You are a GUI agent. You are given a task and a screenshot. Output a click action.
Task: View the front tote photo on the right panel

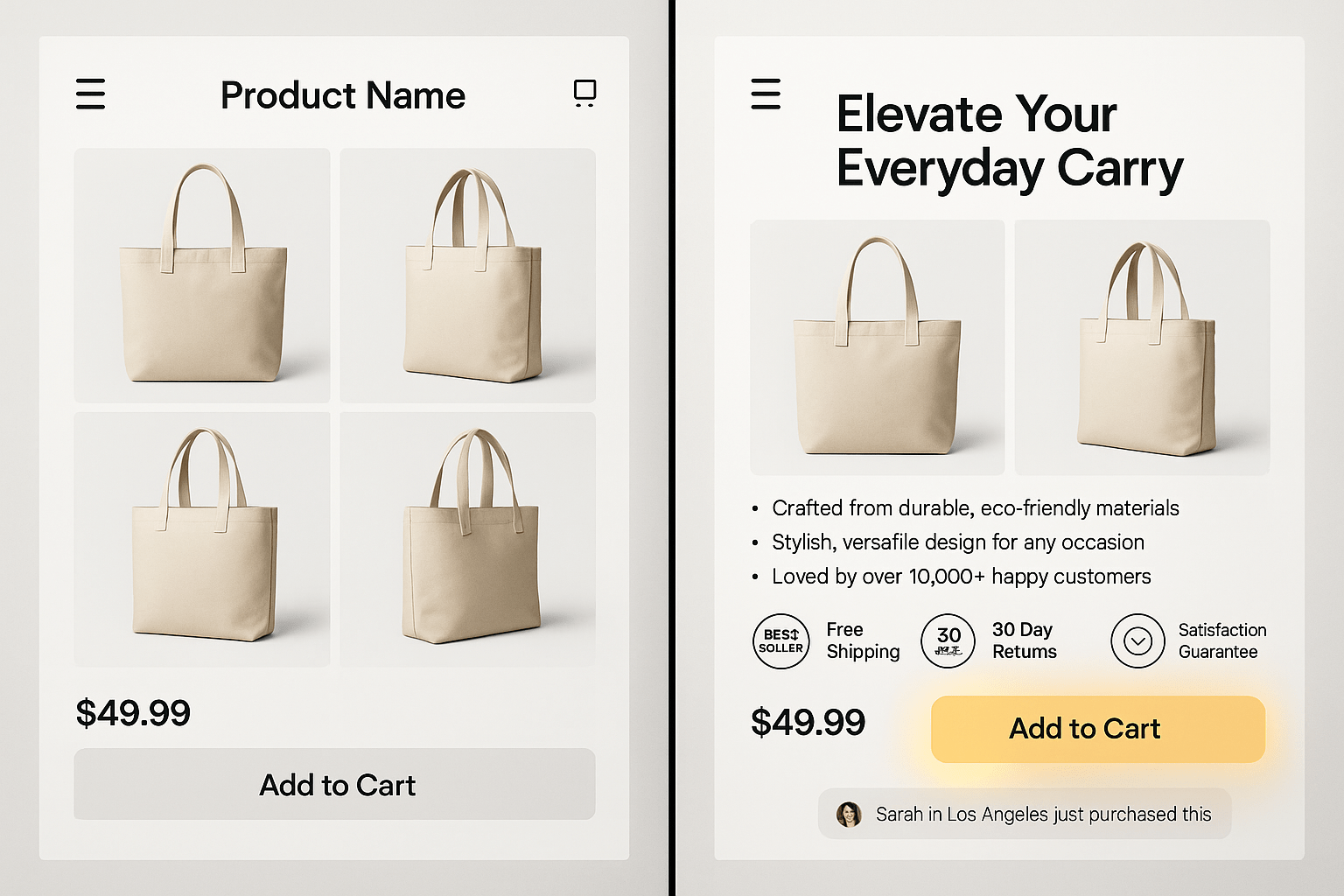pyautogui.click(x=878, y=347)
